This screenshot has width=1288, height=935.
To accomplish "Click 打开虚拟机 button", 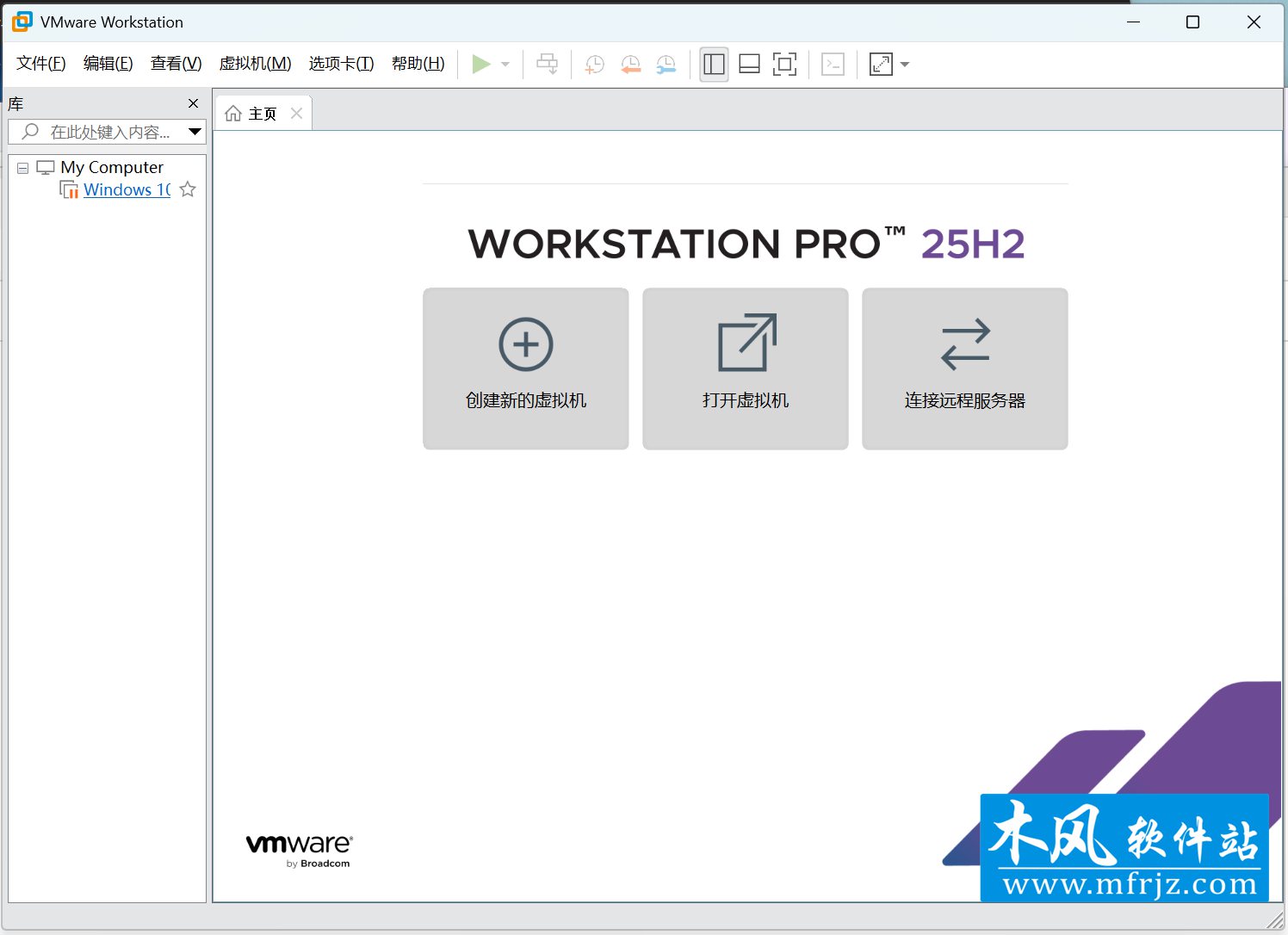I will (745, 368).
